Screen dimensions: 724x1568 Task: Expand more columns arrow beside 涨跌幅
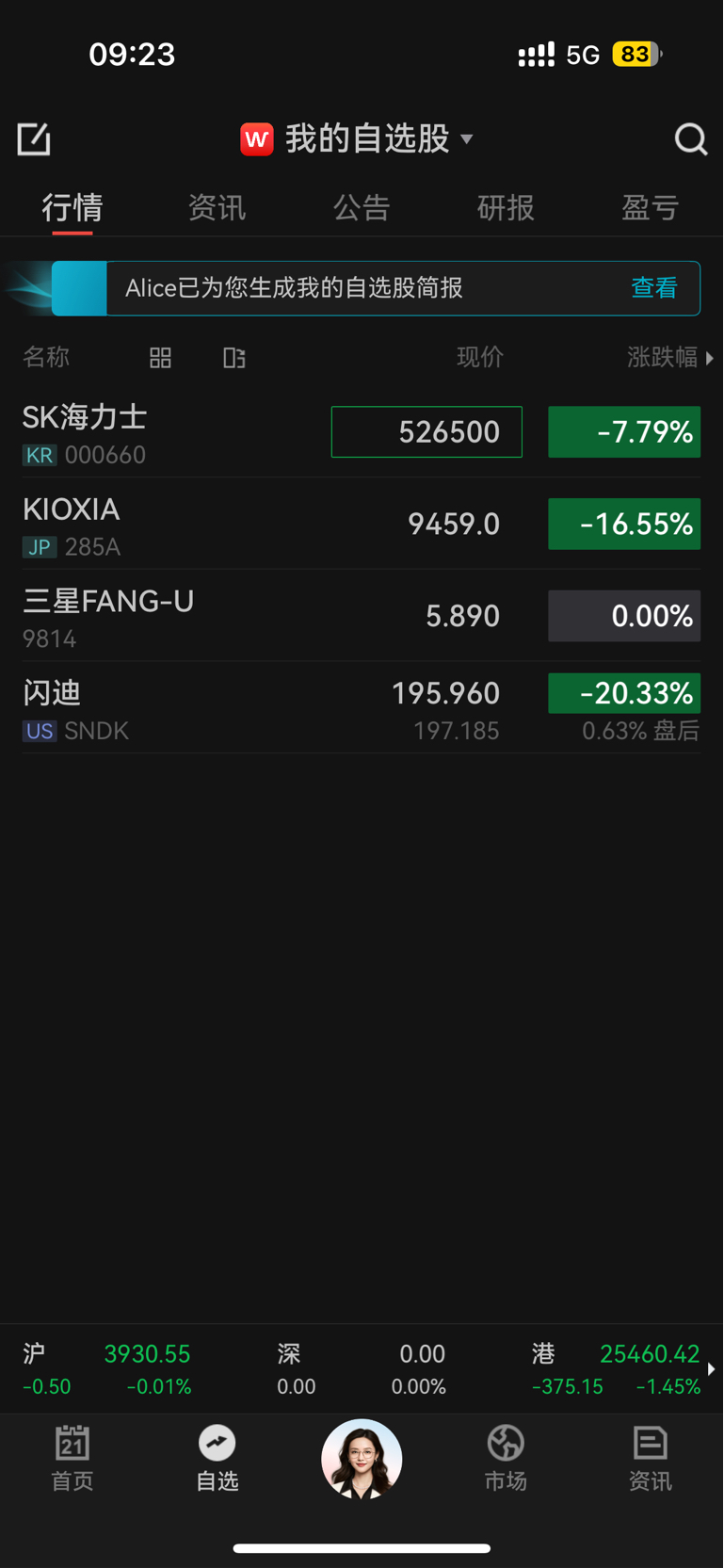(710, 358)
